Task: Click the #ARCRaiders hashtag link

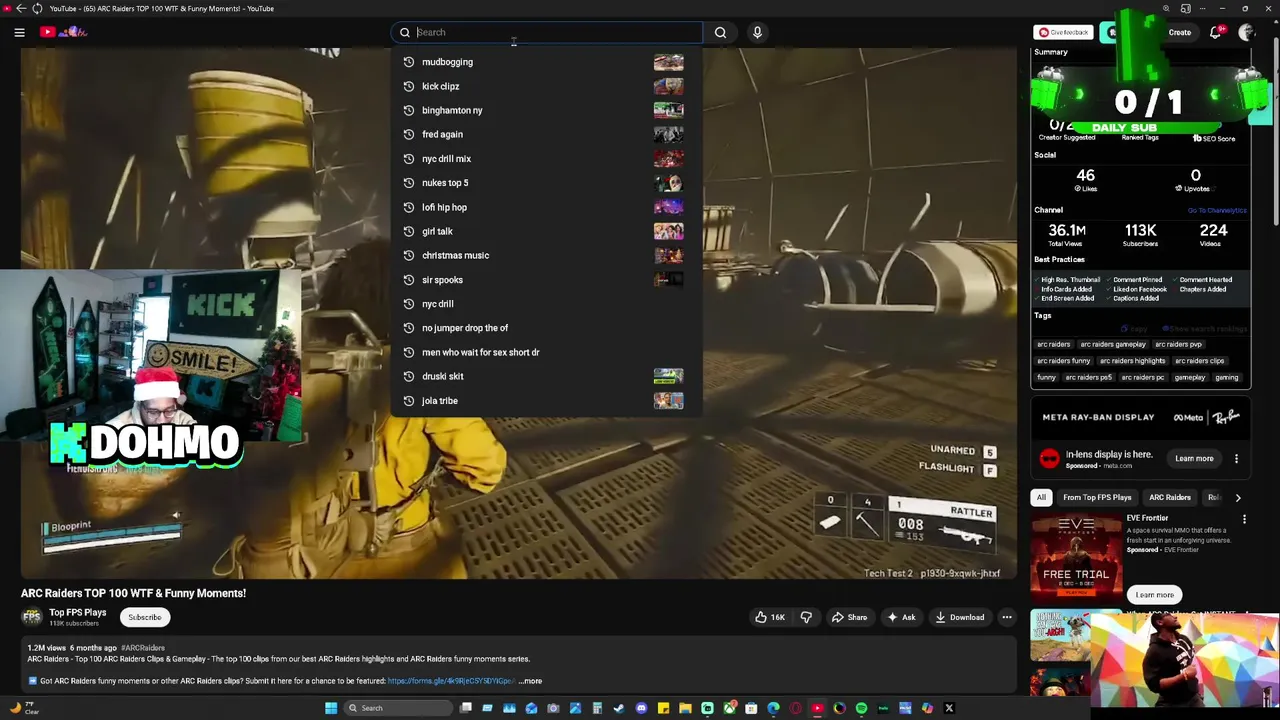Action: (x=143, y=648)
